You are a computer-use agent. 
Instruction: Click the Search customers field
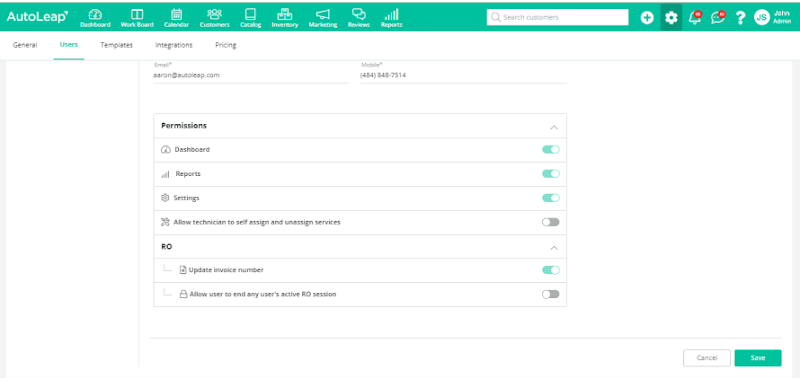(557, 17)
